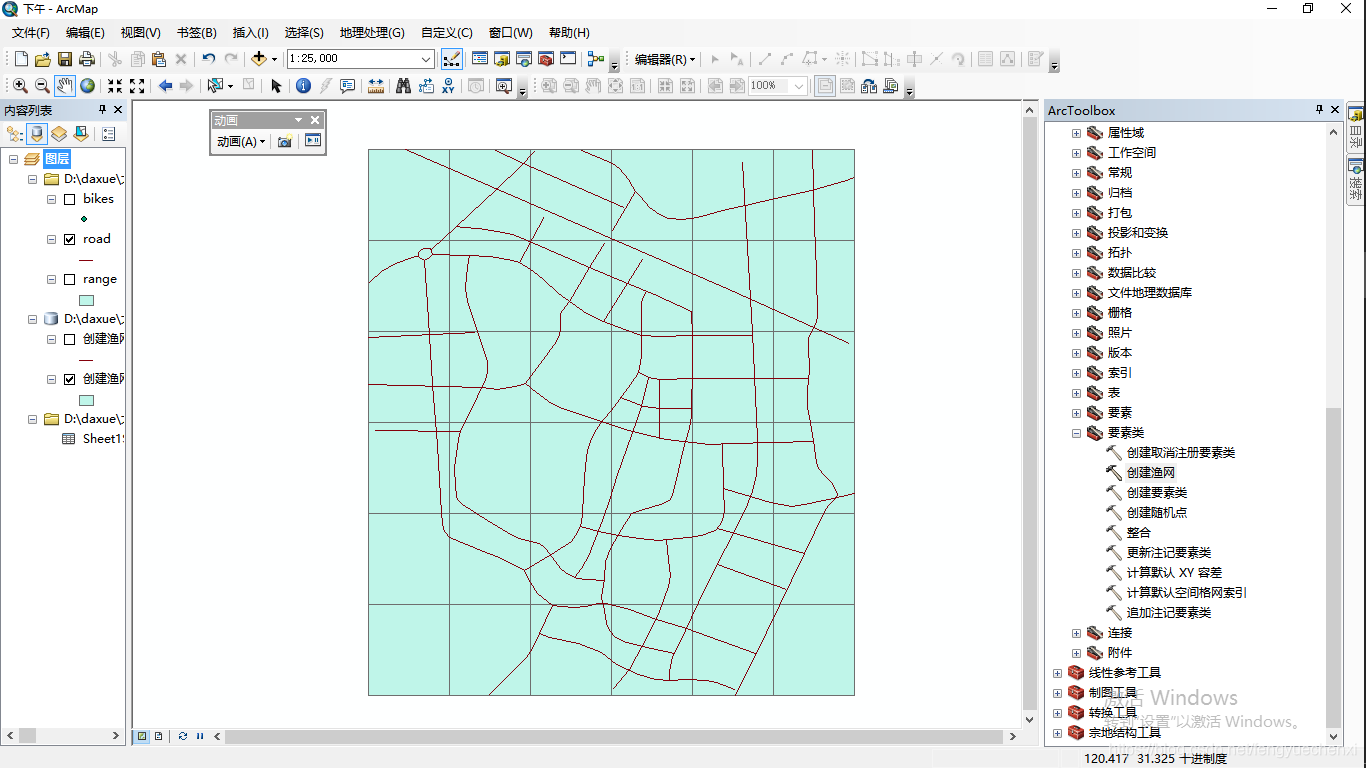Open the Table of Contents window icon
1366x768 pixels.
click(x=480, y=59)
